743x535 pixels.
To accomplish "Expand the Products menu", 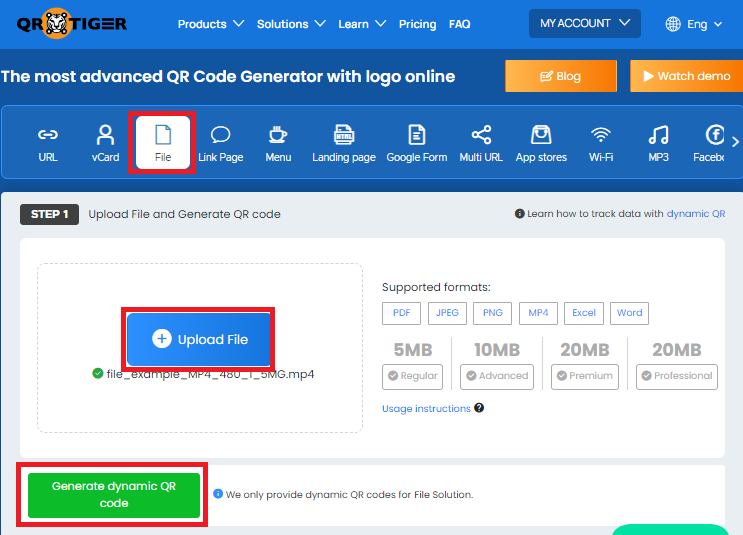I will [210, 24].
